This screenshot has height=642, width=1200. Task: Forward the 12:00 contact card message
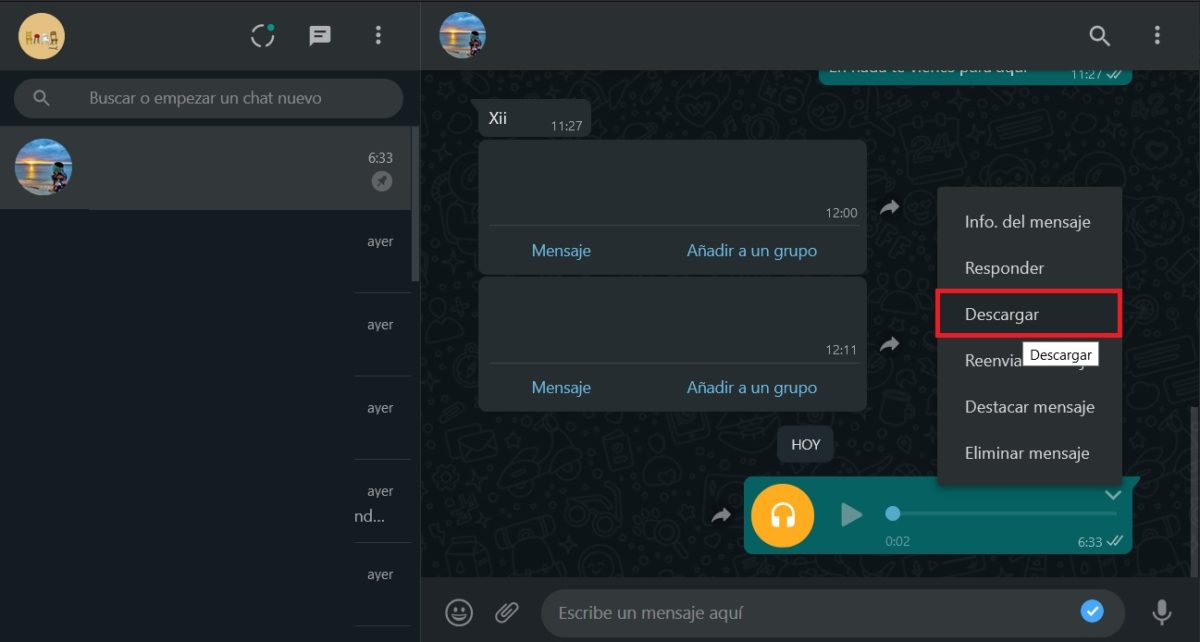point(889,208)
